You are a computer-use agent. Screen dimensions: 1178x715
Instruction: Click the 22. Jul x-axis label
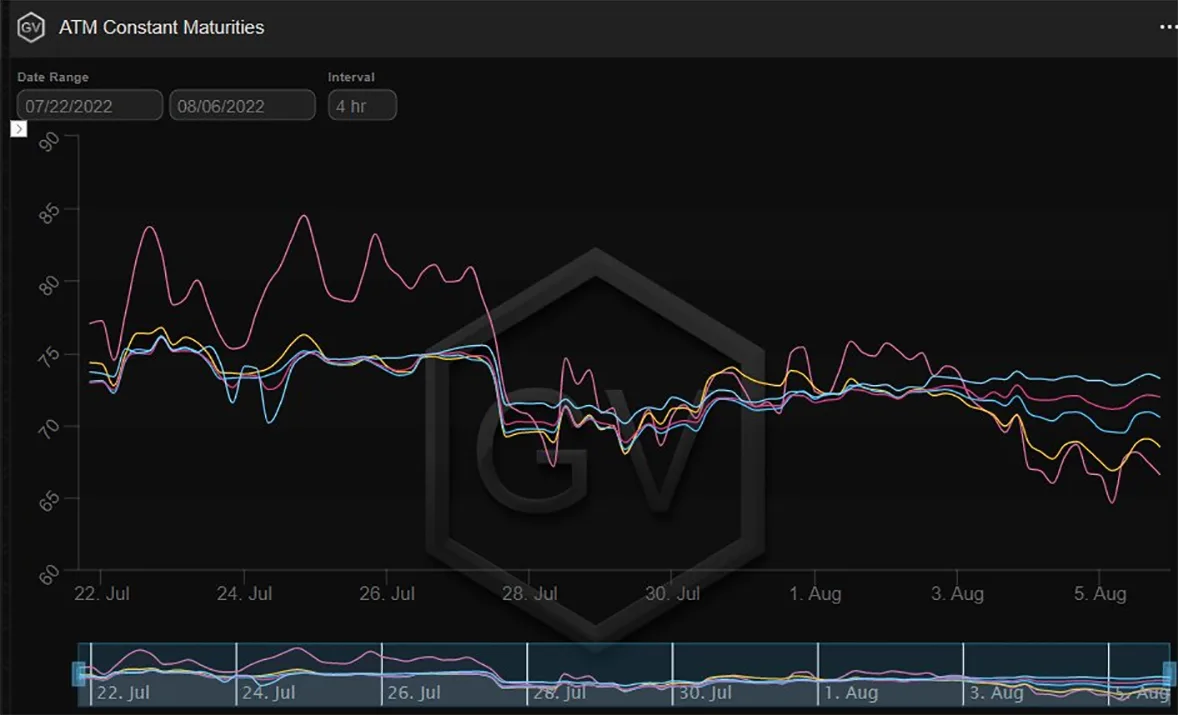point(102,593)
